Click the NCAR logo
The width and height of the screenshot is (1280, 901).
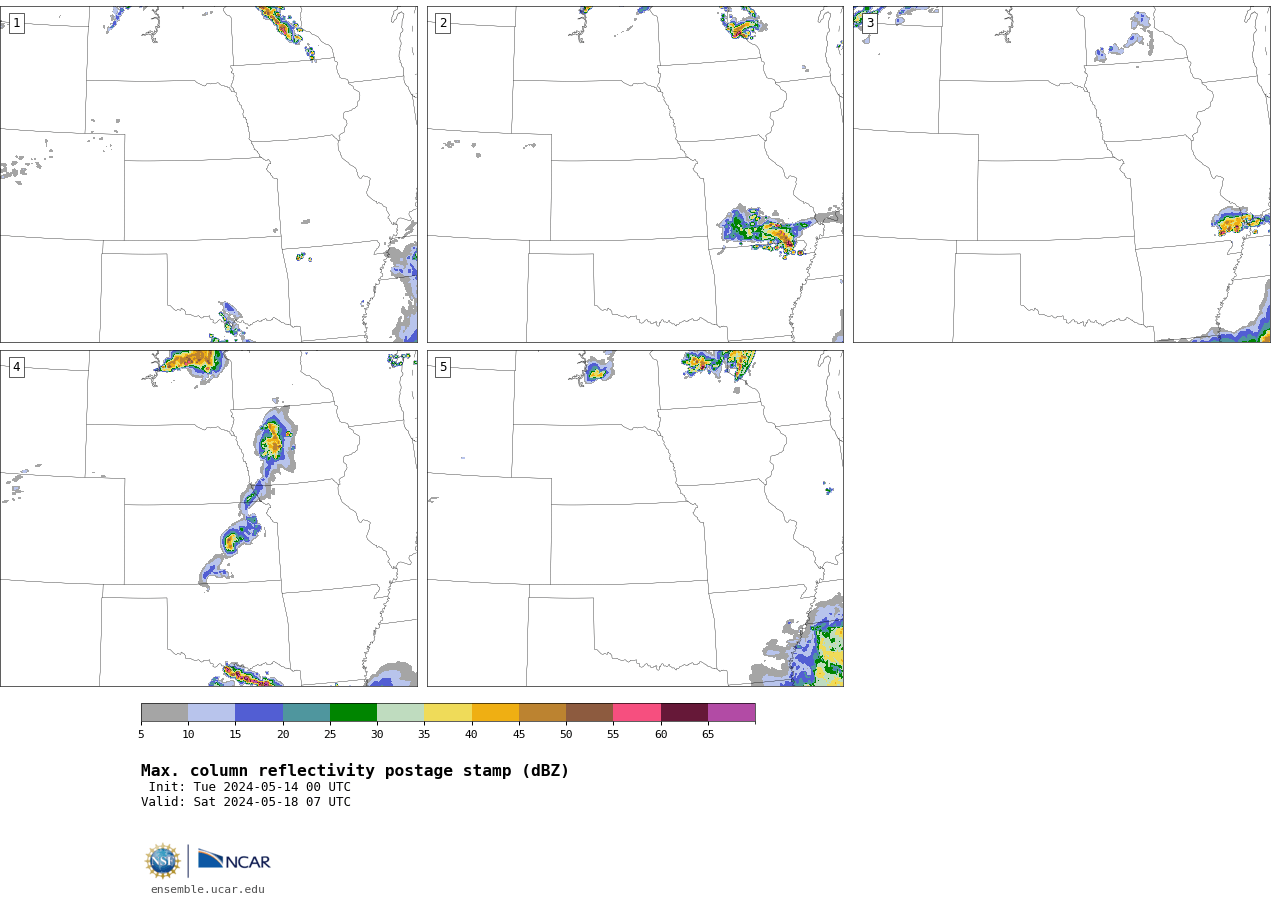[234, 861]
